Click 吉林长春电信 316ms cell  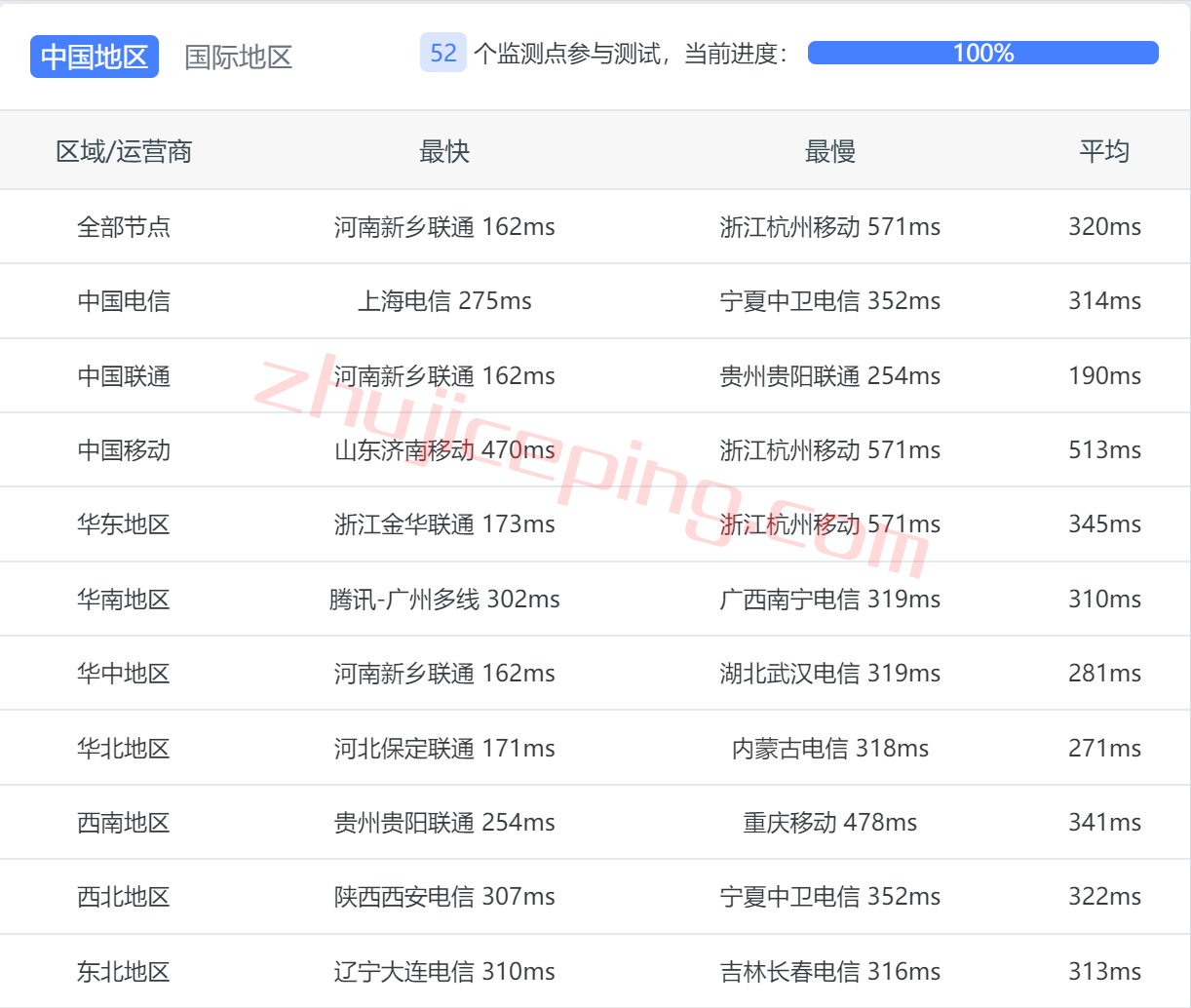coord(830,971)
